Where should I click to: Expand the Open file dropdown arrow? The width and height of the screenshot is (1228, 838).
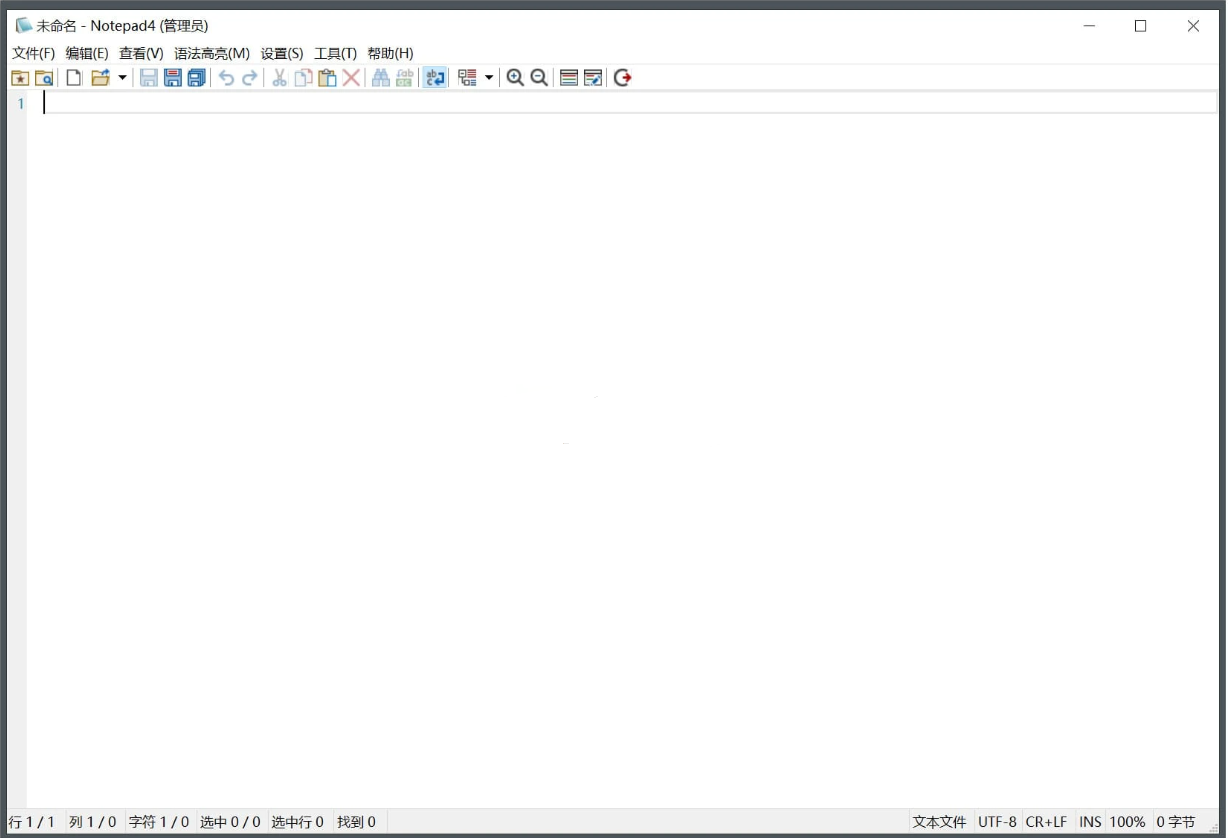(x=121, y=77)
